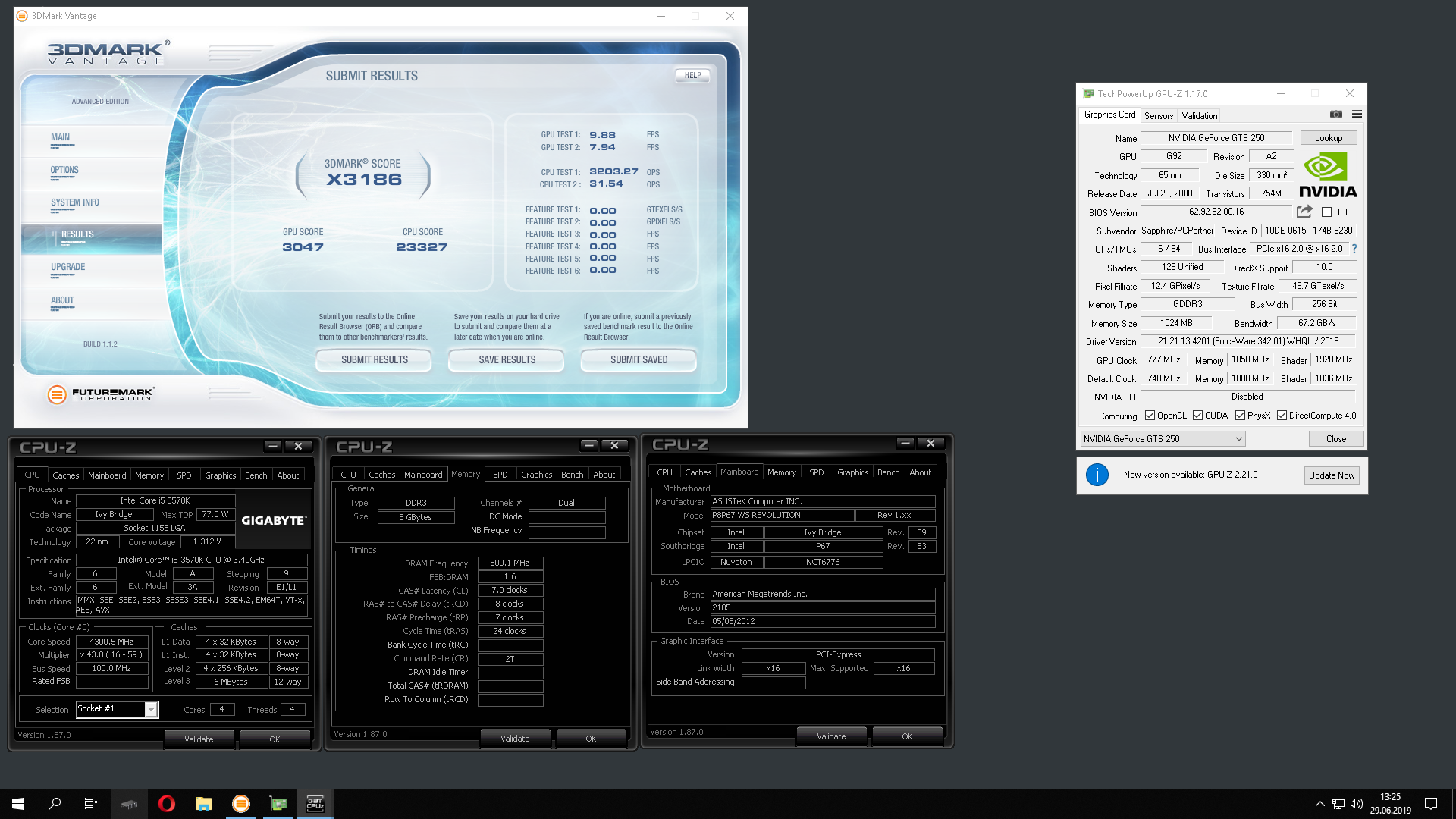
Task: Open SPD tab in Memory CPU-Z window
Action: 500,475
